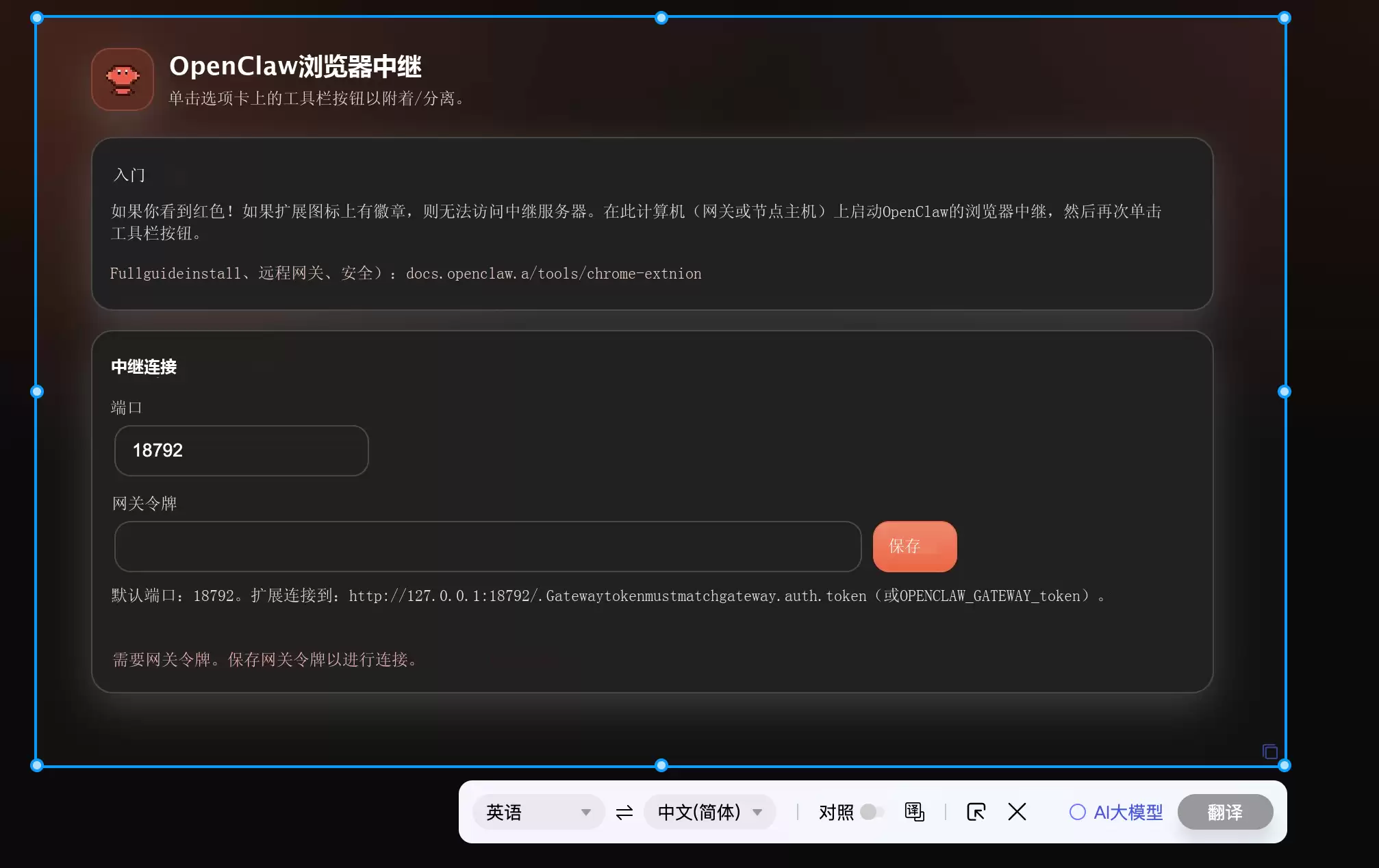Click the divider icon before 对照 toggle
This screenshot has height=868, width=1379.
[x=798, y=812]
